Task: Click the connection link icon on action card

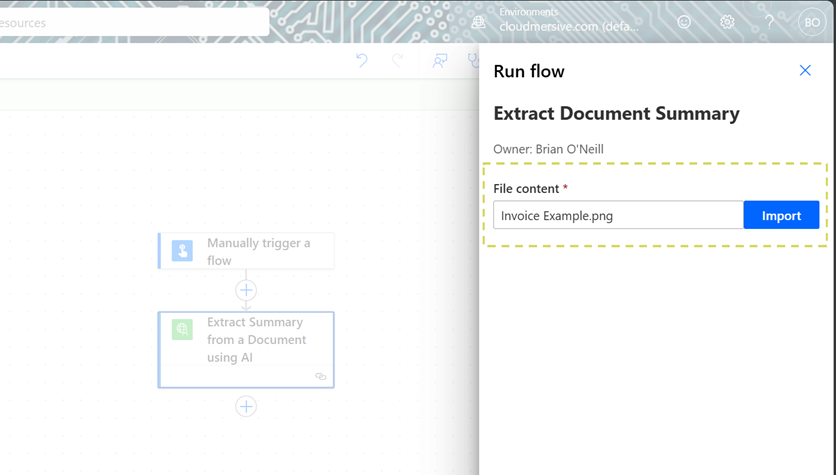Action: [x=320, y=376]
